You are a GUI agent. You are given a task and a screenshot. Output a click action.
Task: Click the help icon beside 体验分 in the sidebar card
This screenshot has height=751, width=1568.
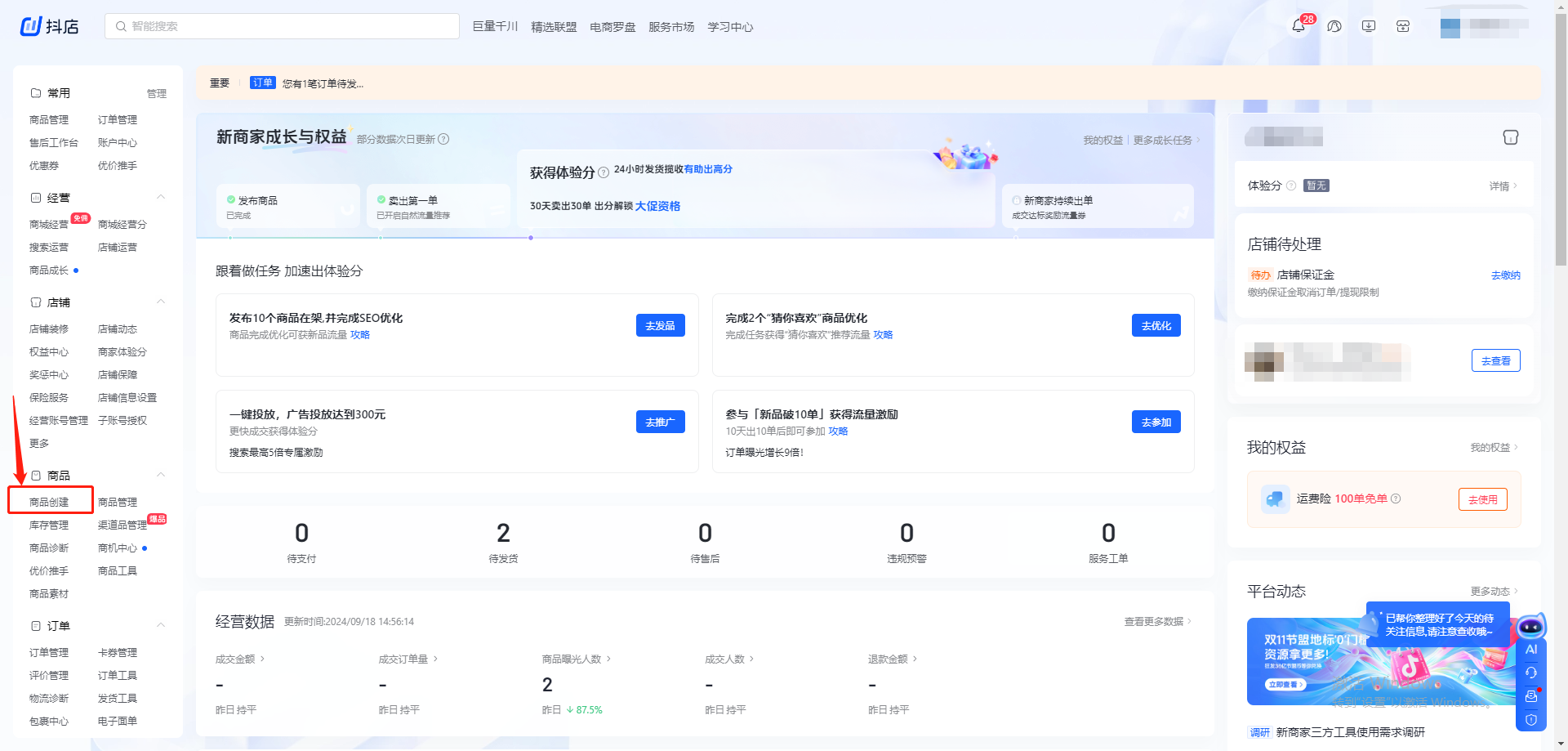click(1291, 186)
